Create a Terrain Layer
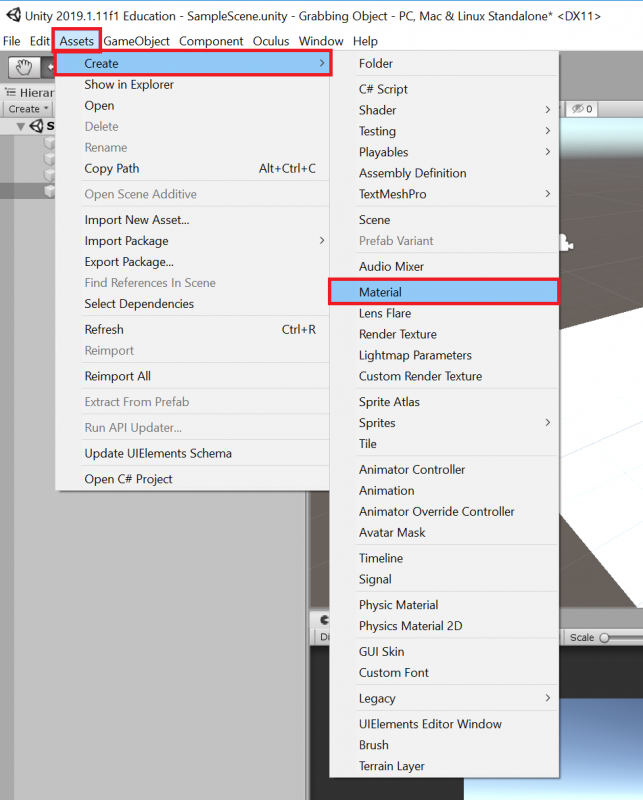643x800 pixels. (x=444, y=766)
